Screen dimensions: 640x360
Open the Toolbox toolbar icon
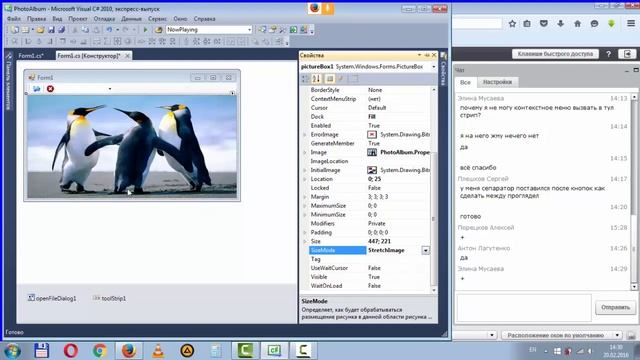tap(282, 30)
